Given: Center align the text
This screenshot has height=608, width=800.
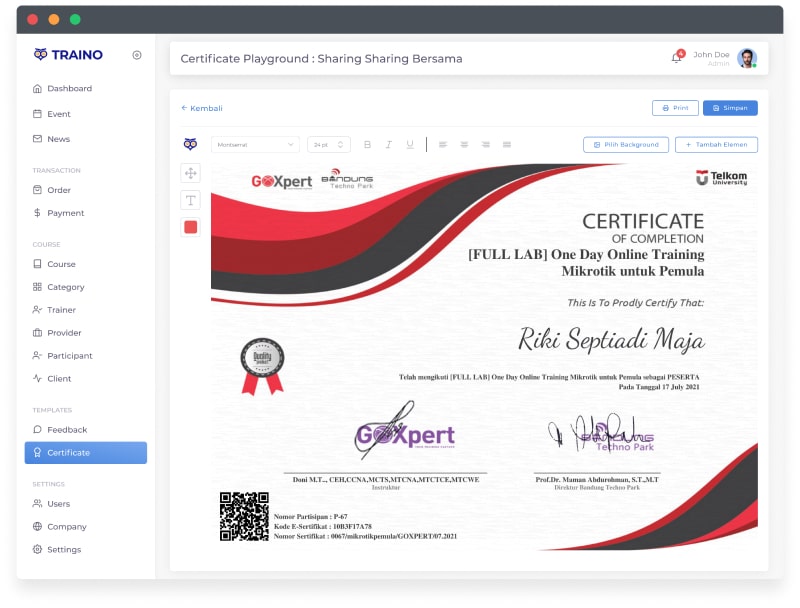Looking at the screenshot, I should (x=464, y=145).
